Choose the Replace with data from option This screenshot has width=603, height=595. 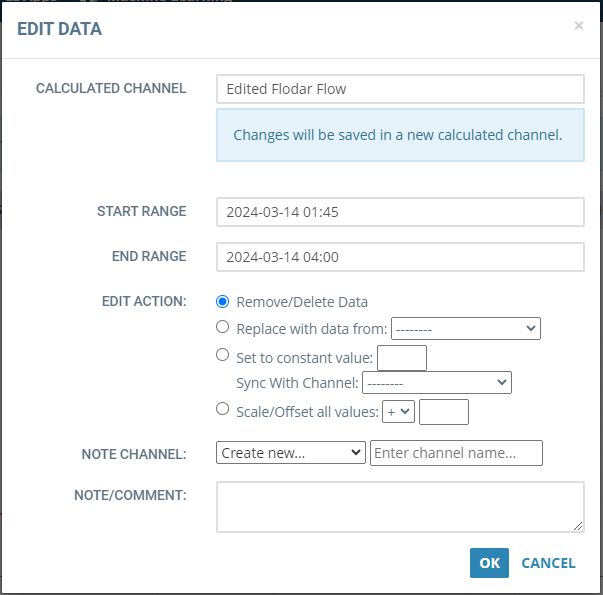[x=222, y=327]
